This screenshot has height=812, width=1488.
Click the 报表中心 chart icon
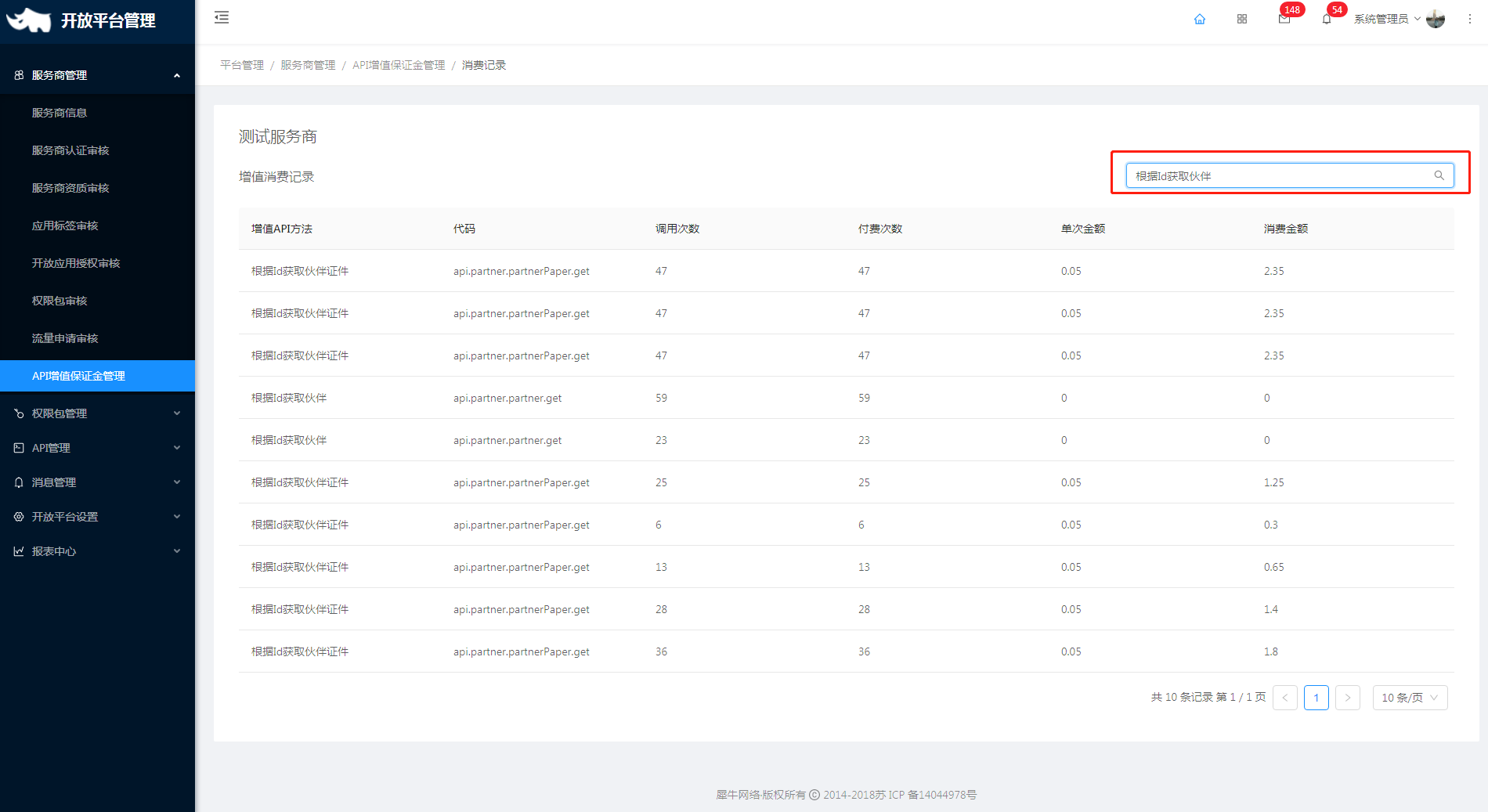(19, 551)
